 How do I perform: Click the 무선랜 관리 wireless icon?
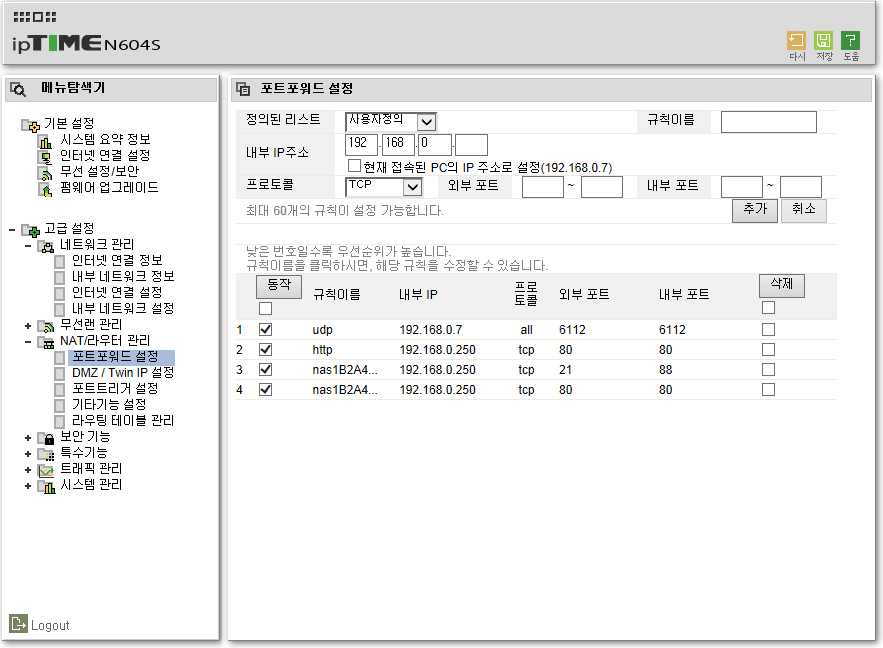coord(46,326)
